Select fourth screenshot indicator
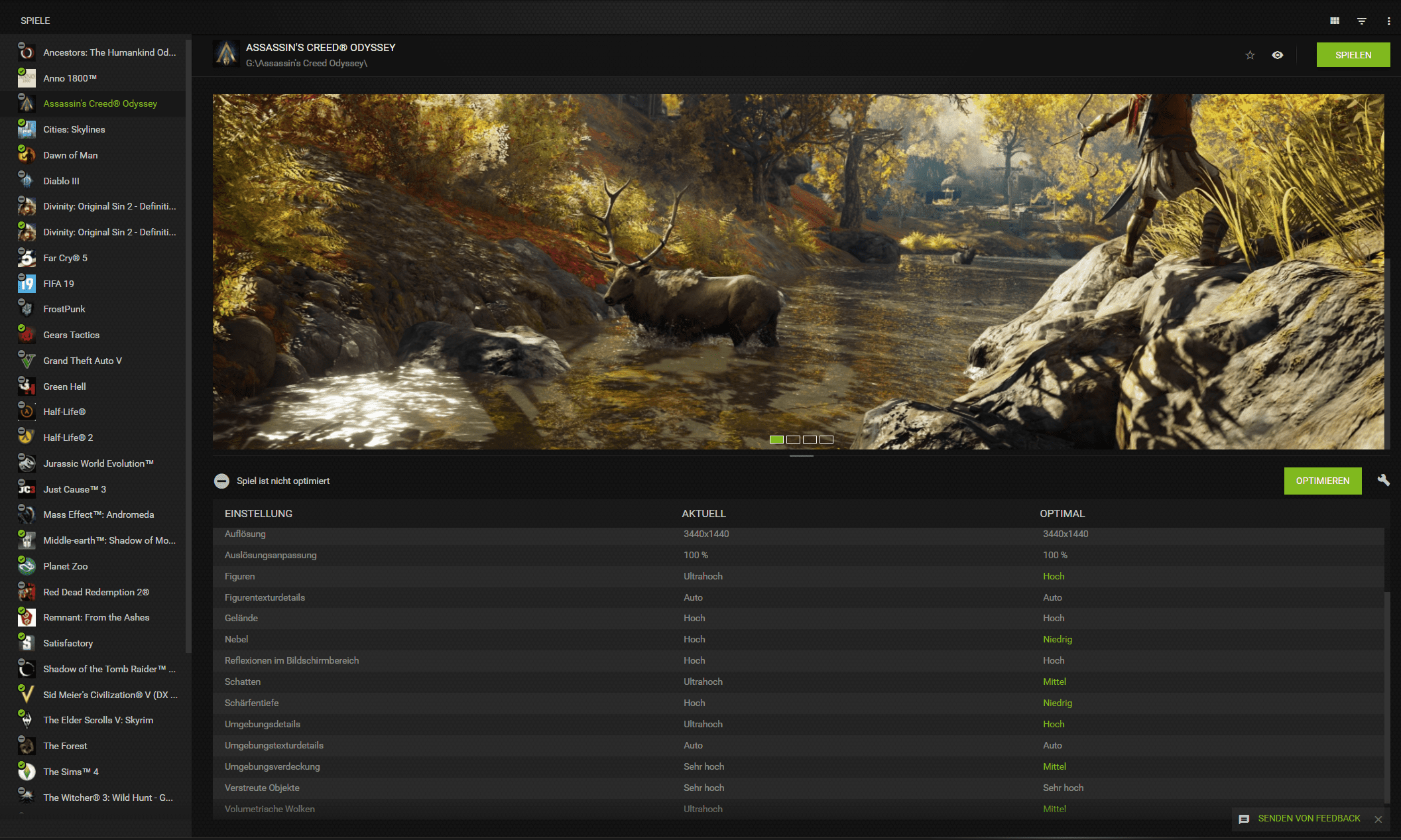This screenshot has height=840, width=1401. coord(826,440)
